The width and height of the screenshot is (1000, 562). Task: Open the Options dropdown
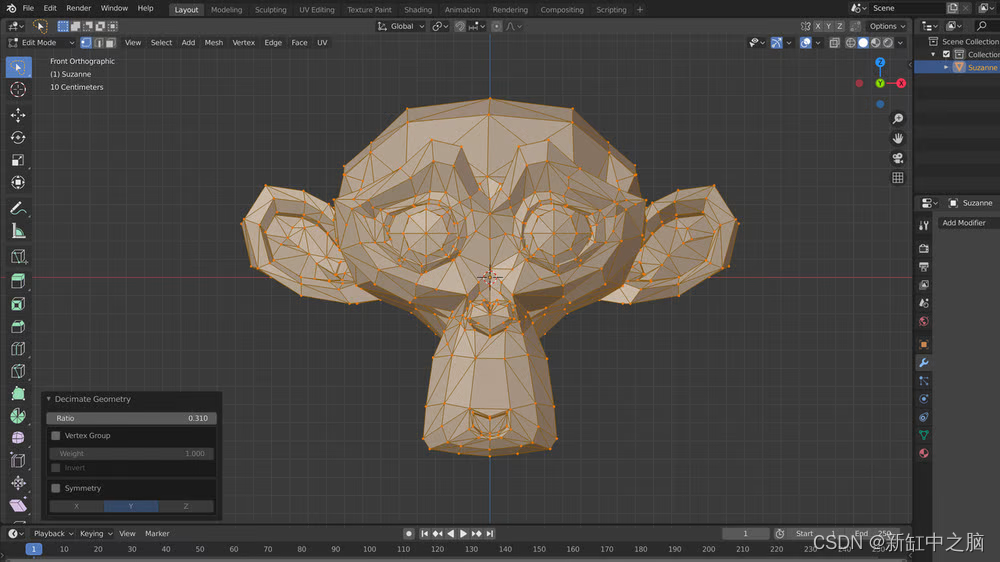click(x=887, y=26)
